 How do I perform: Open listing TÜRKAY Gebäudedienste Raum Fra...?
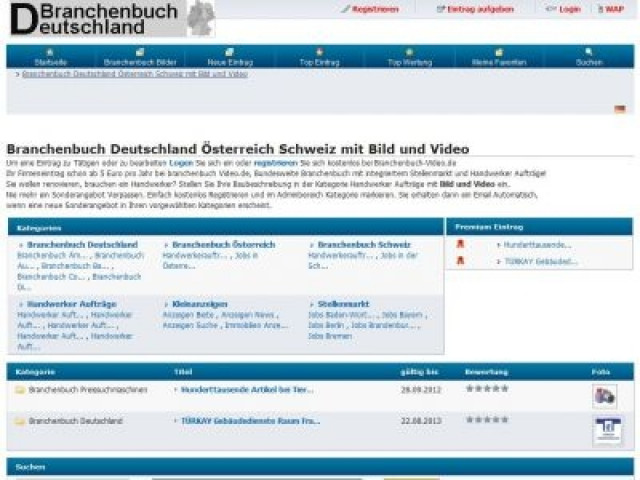[251, 421]
